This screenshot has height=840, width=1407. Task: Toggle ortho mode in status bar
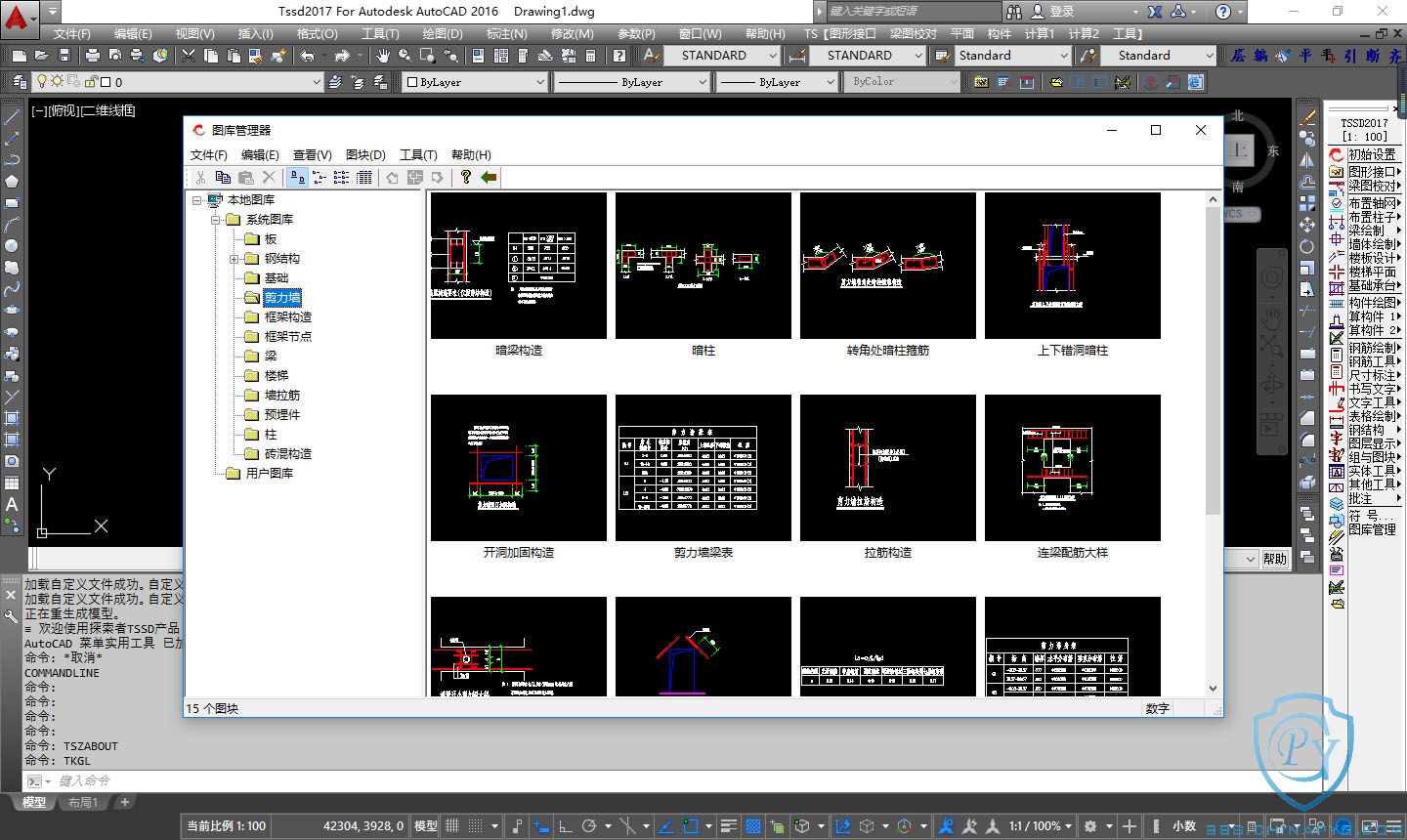click(565, 826)
